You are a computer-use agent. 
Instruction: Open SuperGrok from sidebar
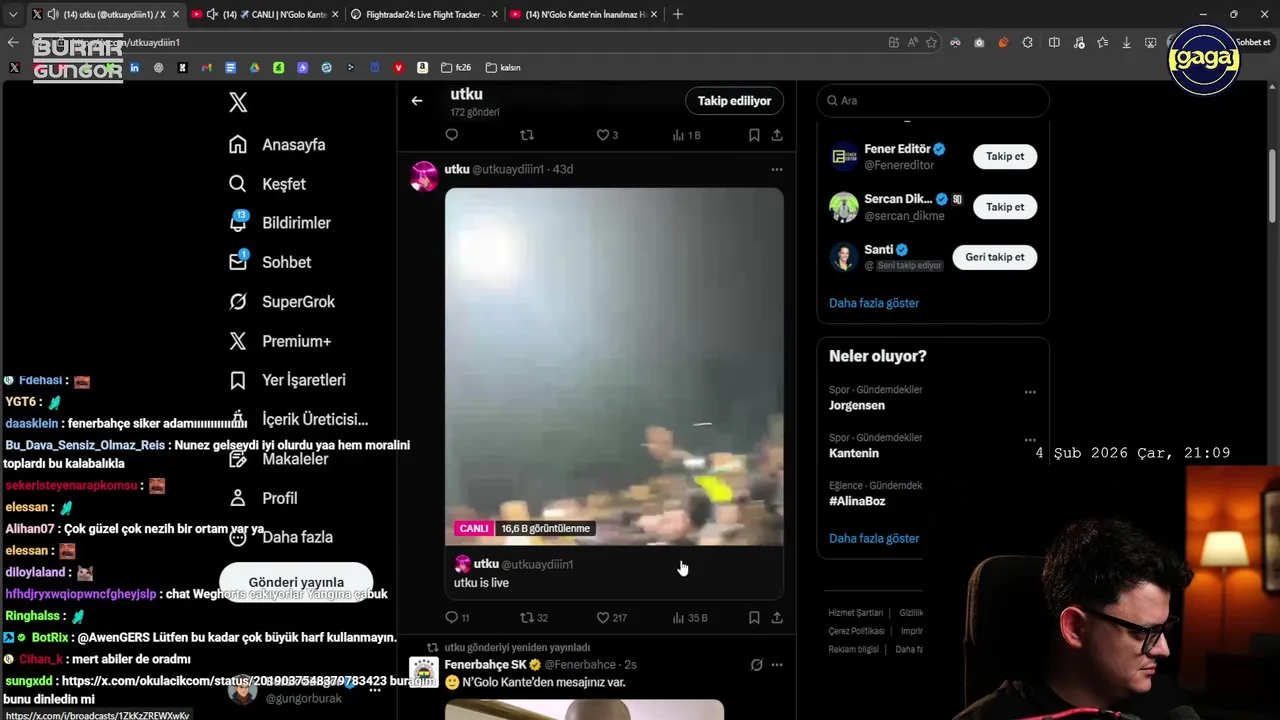(282, 301)
